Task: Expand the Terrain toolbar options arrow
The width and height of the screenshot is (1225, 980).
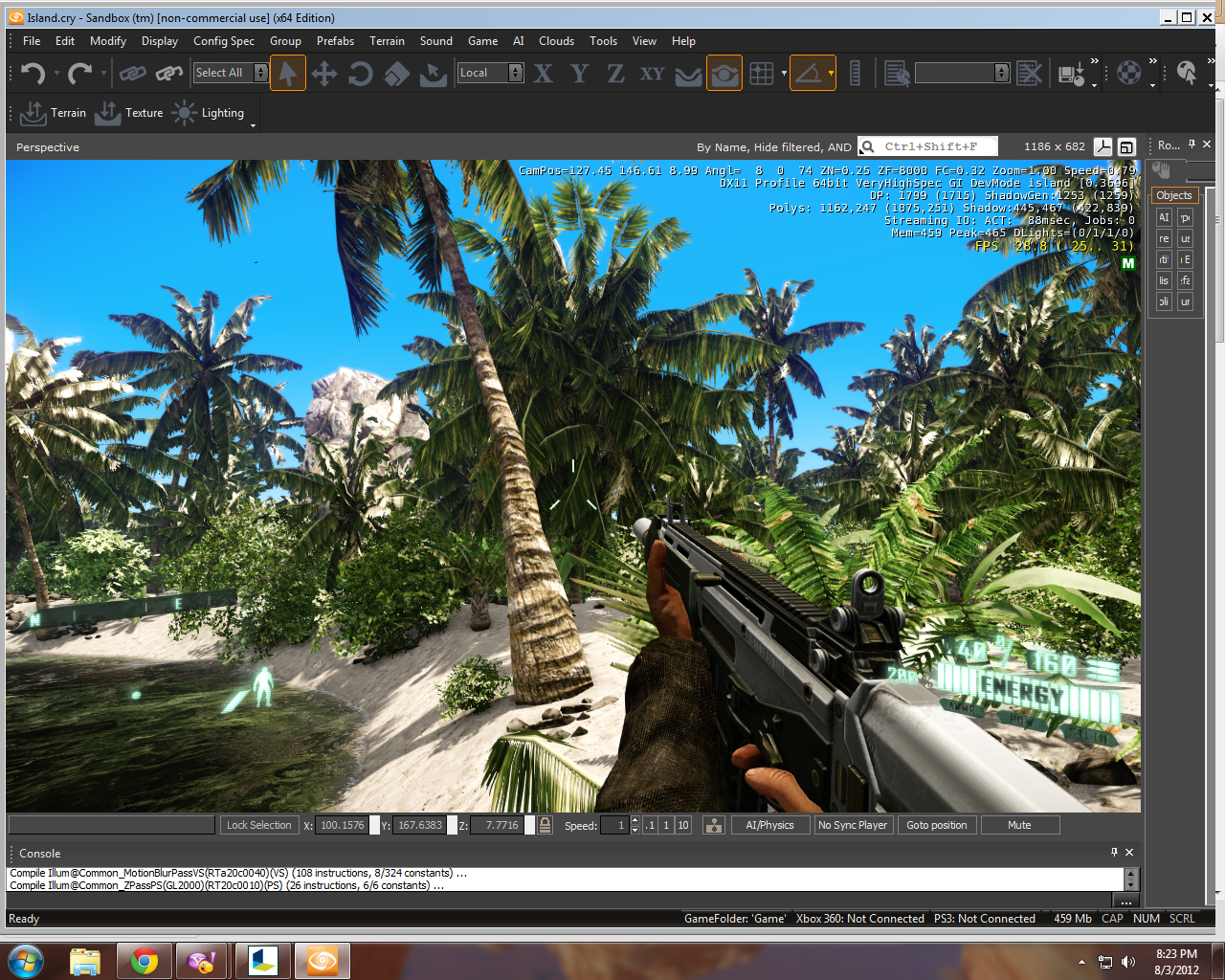Action: point(253,124)
